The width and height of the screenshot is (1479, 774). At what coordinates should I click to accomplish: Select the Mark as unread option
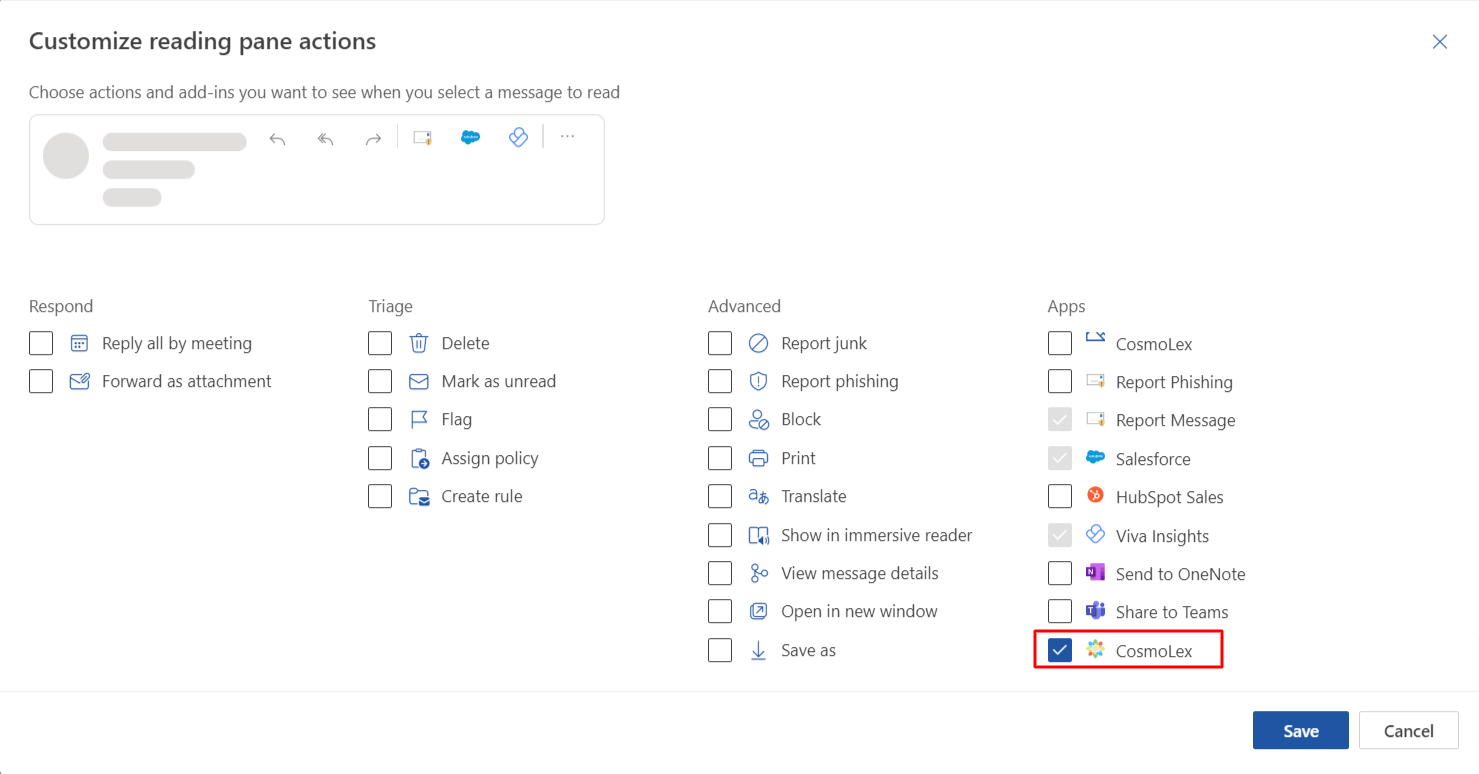click(x=380, y=381)
